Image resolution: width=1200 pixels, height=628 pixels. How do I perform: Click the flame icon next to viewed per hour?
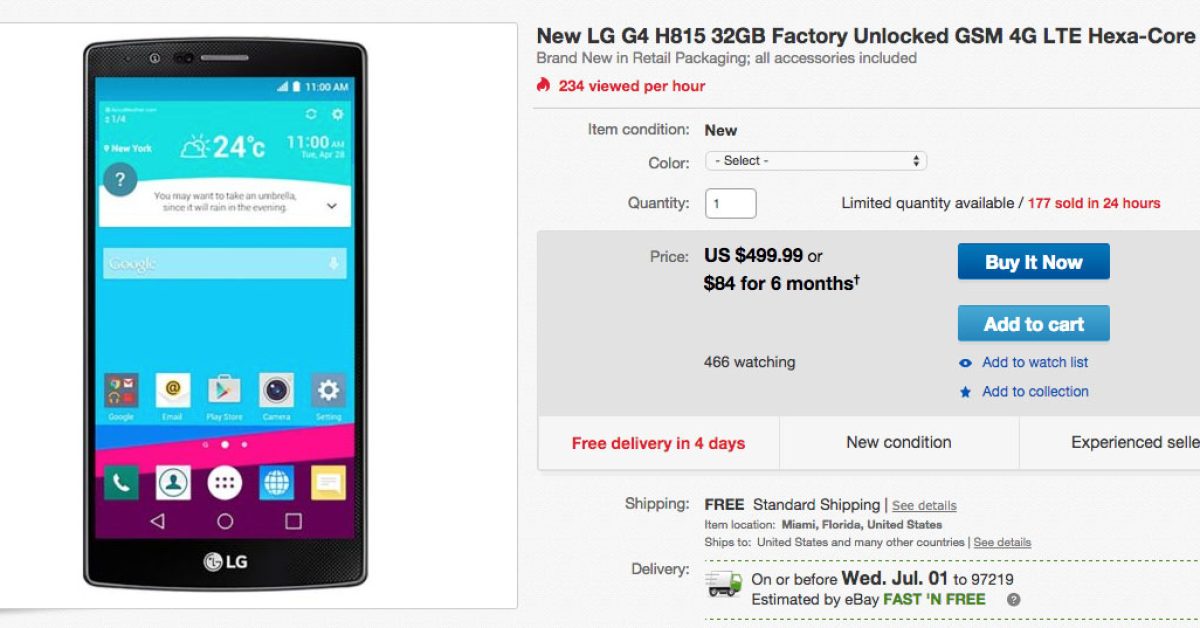click(543, 85)
